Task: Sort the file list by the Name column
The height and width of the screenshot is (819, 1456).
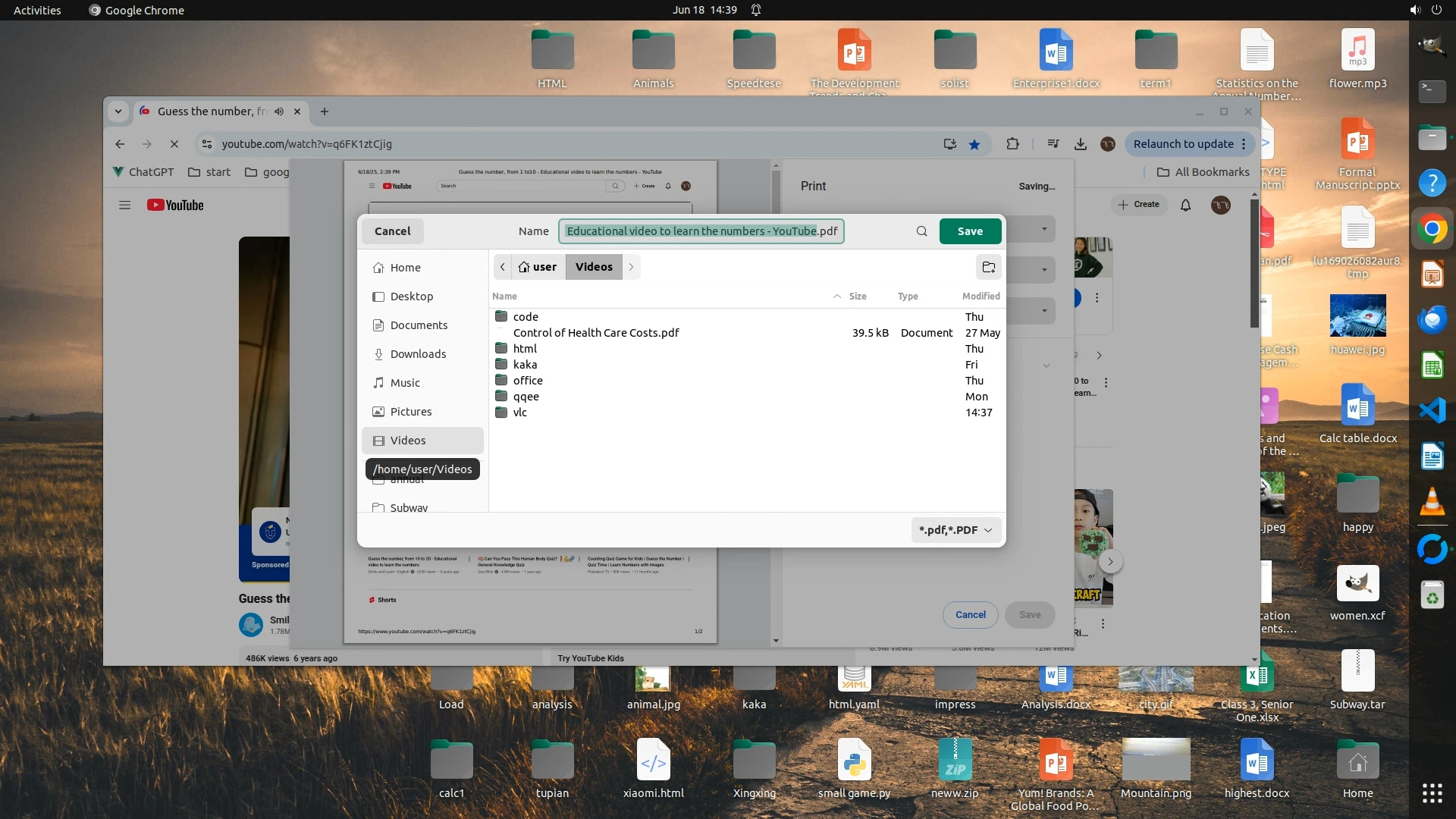Action: click(505, 297)
